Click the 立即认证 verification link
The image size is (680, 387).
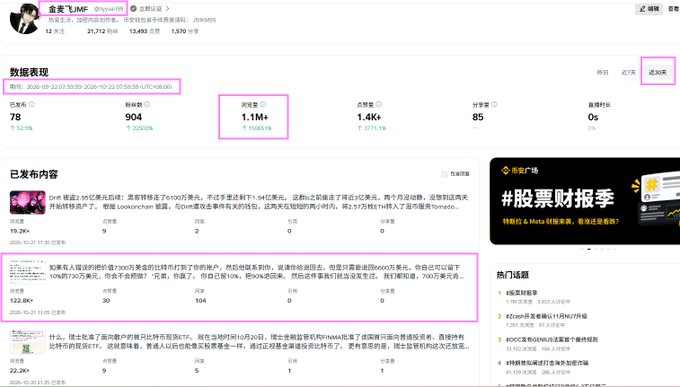coord(150,9)
